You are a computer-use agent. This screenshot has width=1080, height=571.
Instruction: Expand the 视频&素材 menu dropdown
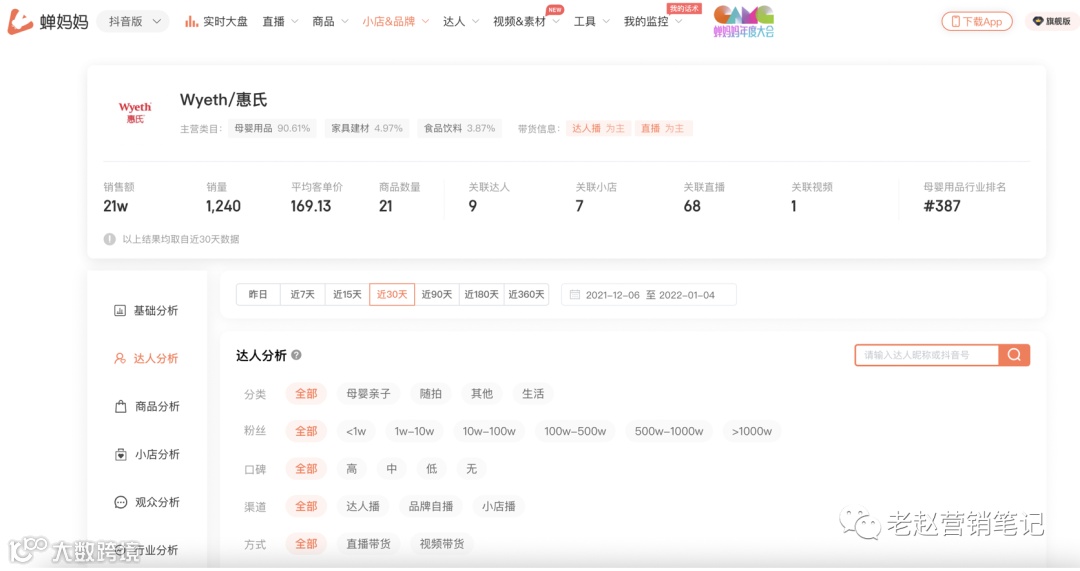[527, 21]
